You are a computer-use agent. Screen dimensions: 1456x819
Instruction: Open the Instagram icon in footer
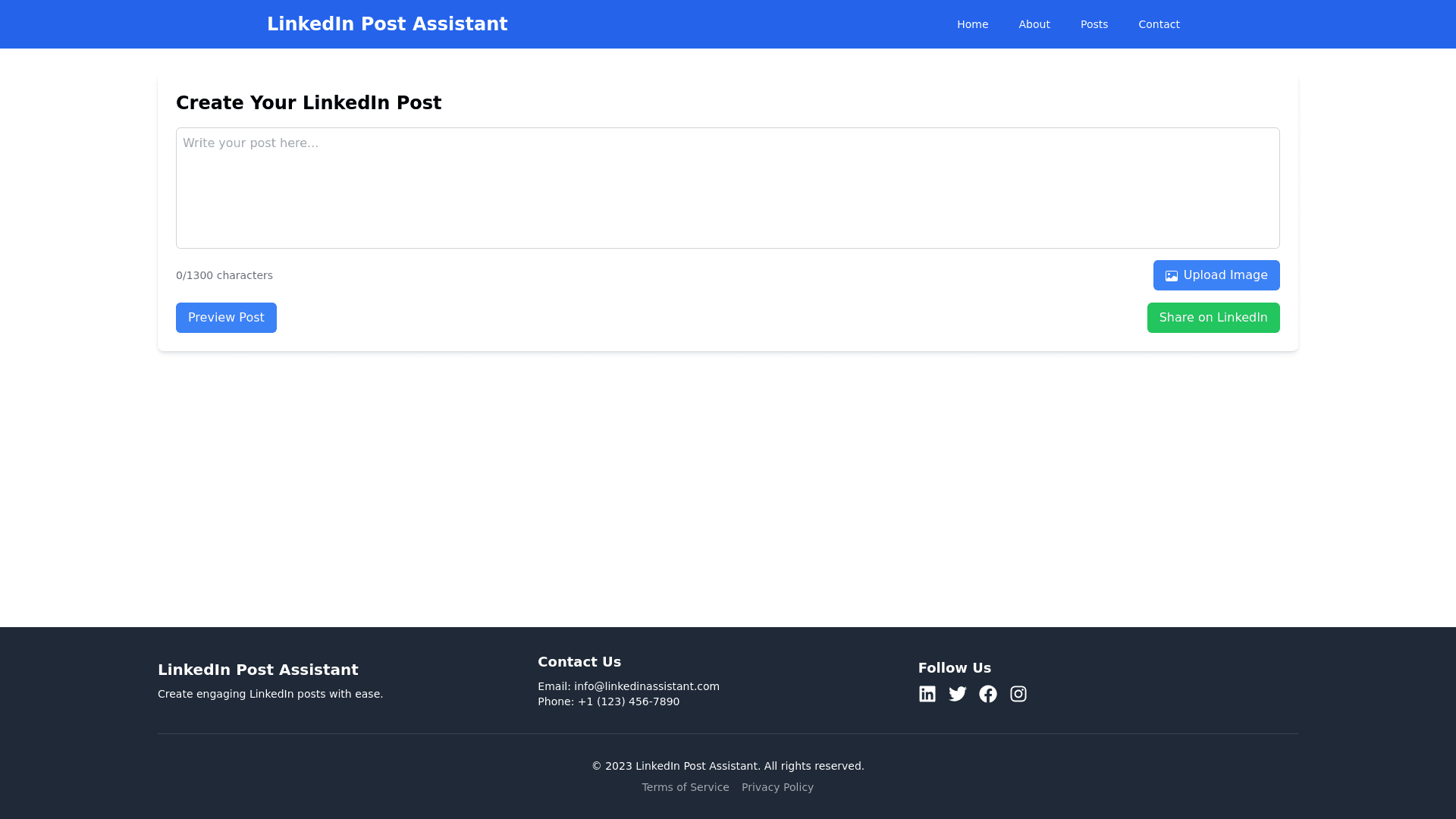[1018, 694]
